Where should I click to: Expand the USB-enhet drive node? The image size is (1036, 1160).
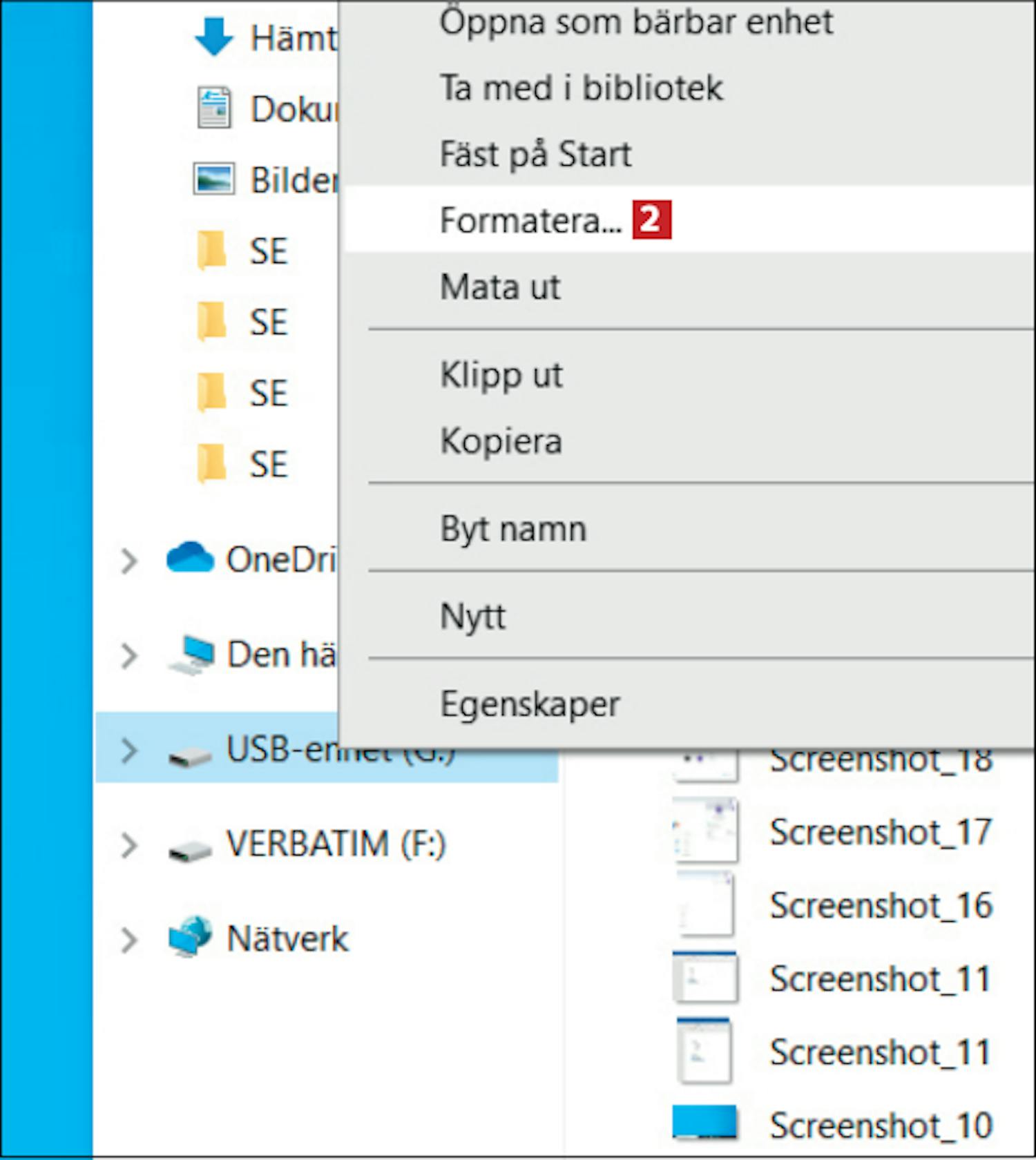tap(128, 751)
